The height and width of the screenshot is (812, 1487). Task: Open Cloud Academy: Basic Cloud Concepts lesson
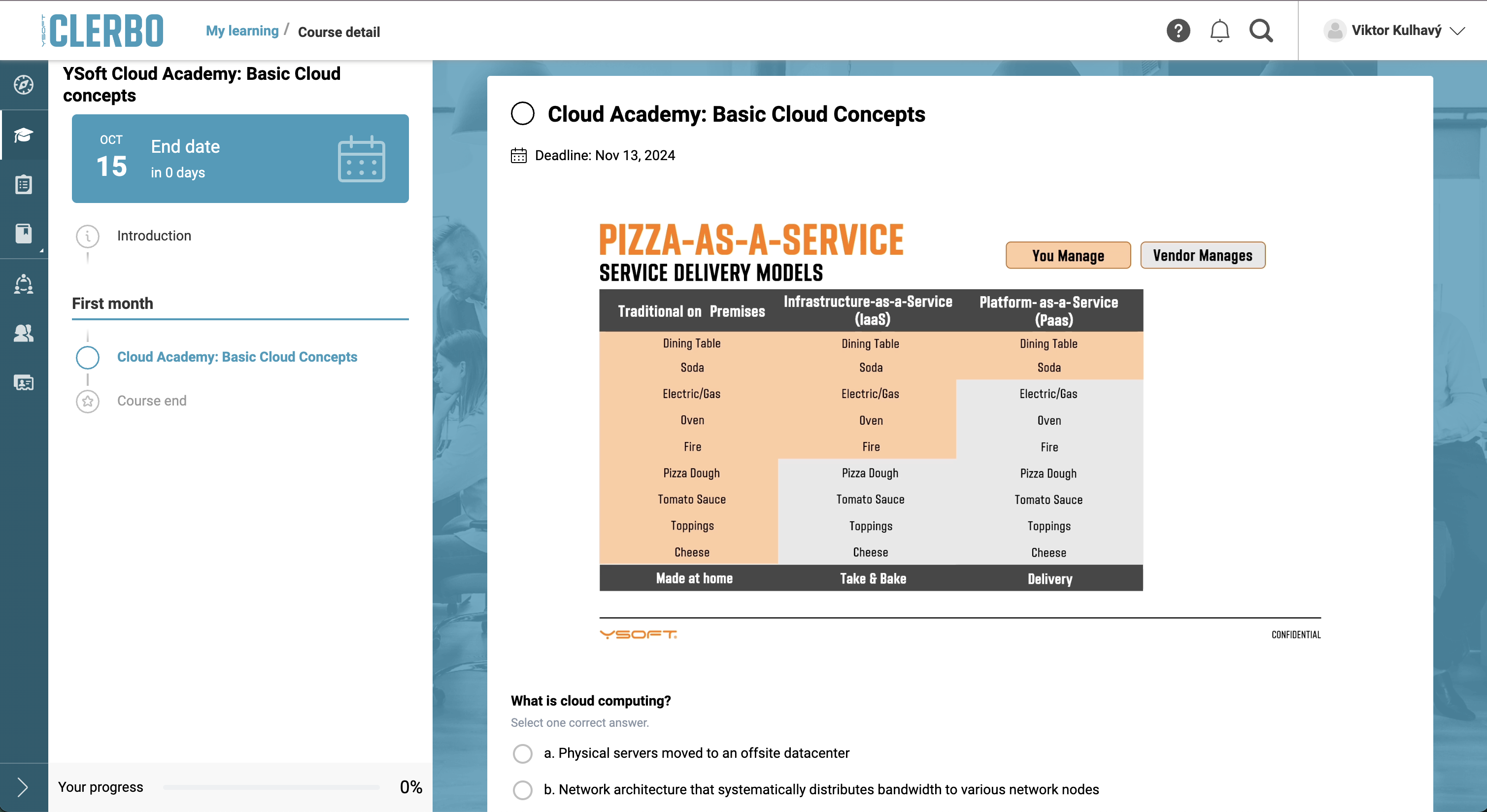tap(237, 357)
